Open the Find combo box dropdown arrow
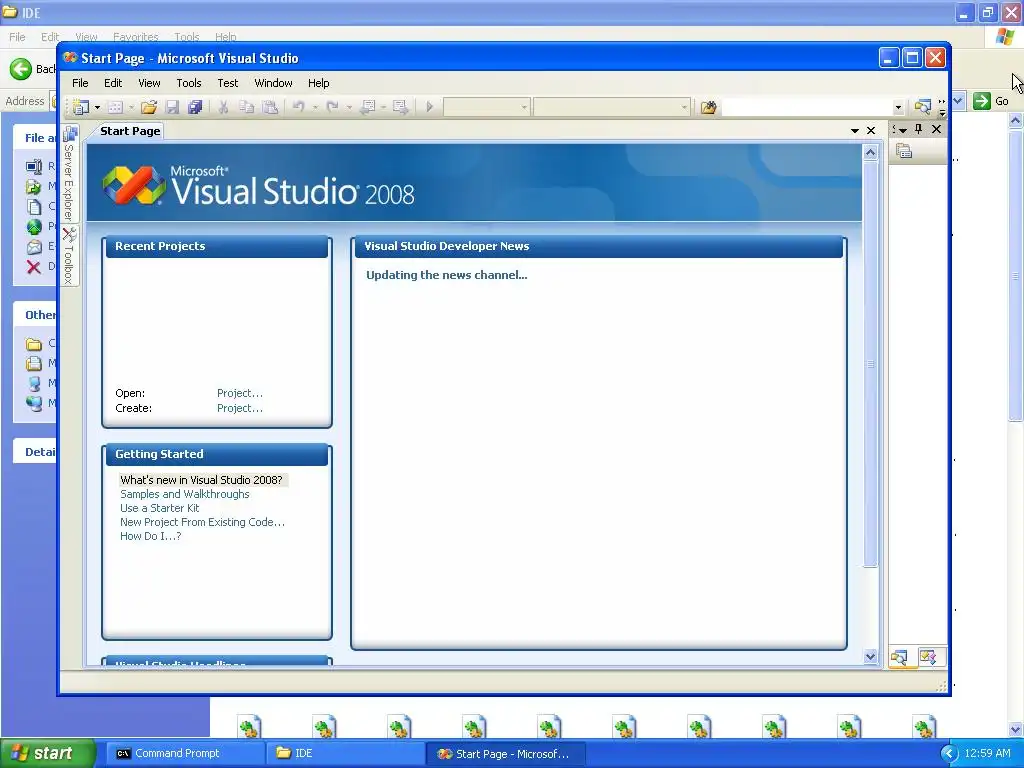 click(899, 107)
